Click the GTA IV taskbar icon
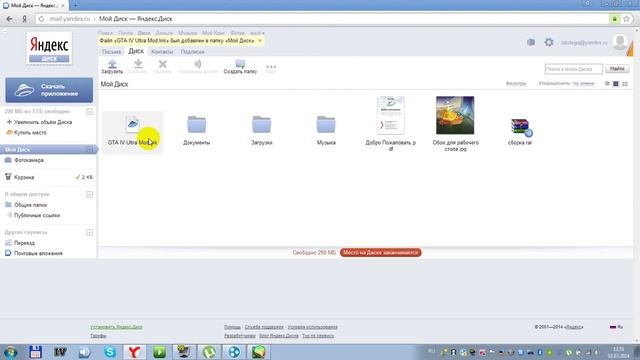640x360 pixels. (x=60, y=352)
